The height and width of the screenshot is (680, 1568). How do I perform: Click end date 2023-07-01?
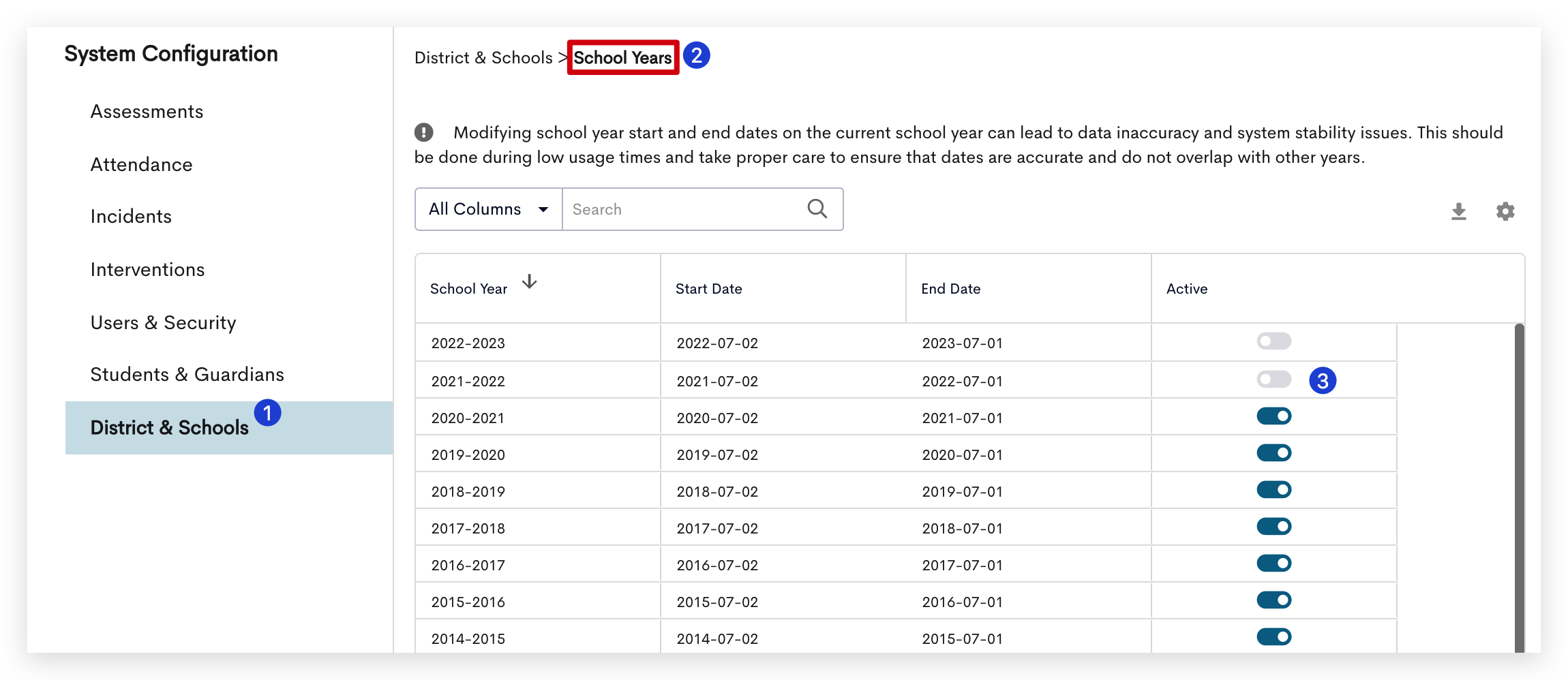[963, 343]
